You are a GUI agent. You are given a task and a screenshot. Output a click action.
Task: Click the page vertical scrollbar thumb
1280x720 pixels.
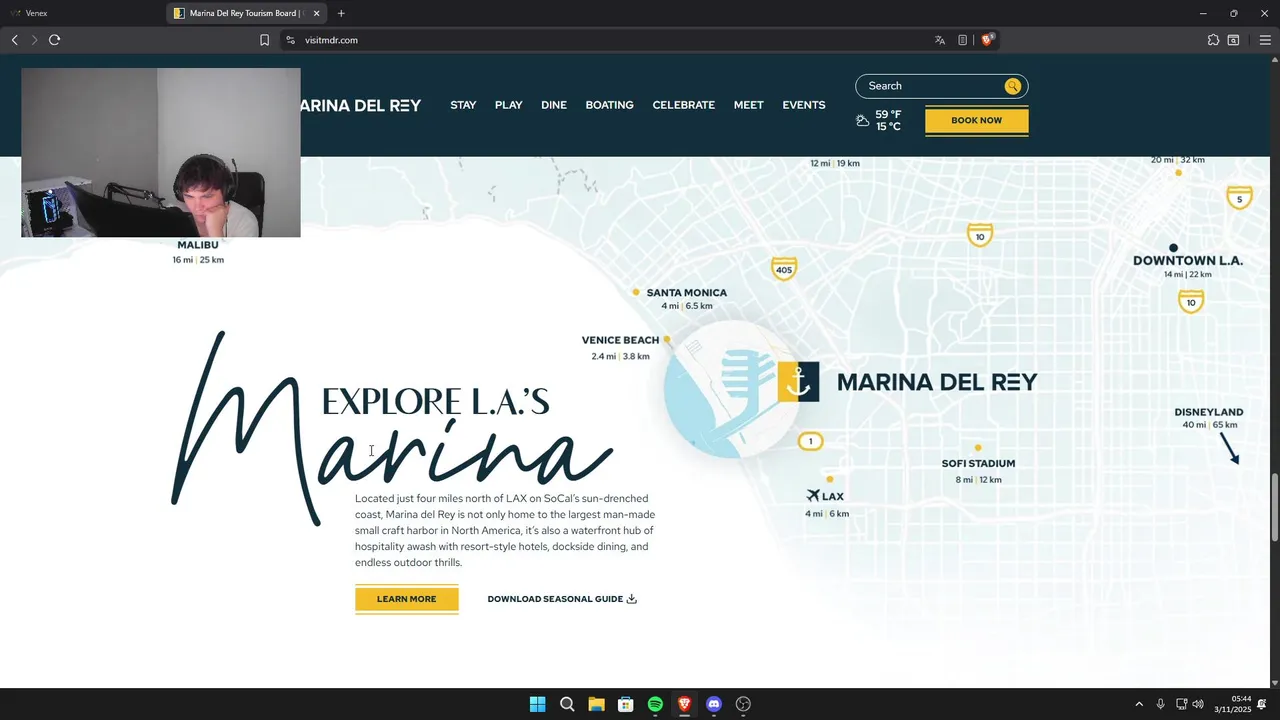(1274, 508)
